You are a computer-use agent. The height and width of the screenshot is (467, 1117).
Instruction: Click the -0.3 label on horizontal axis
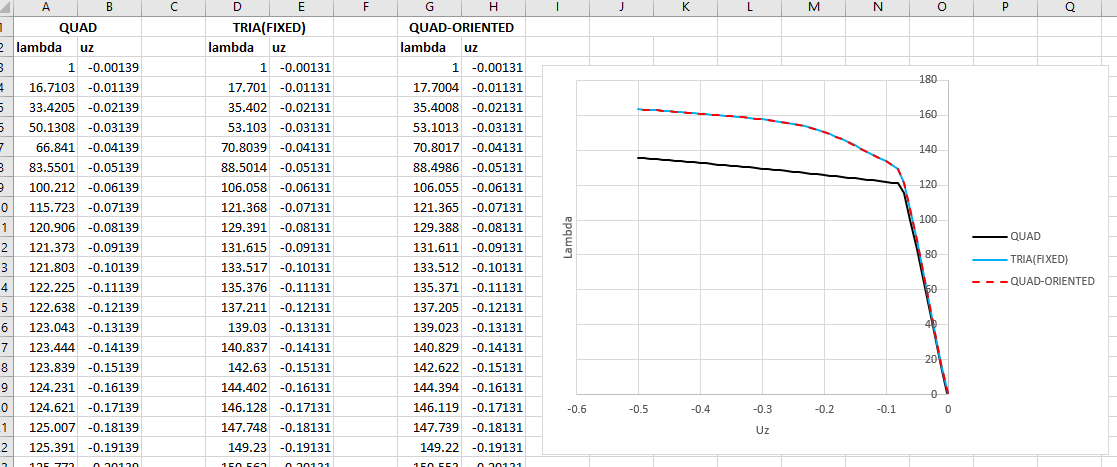pos(762,409)
